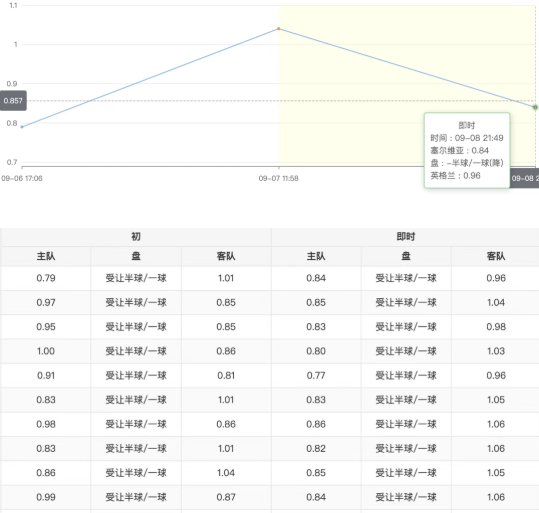Select the 即时 column group header
The height and width of the screenshot is (513, 539).
[406, 237]
